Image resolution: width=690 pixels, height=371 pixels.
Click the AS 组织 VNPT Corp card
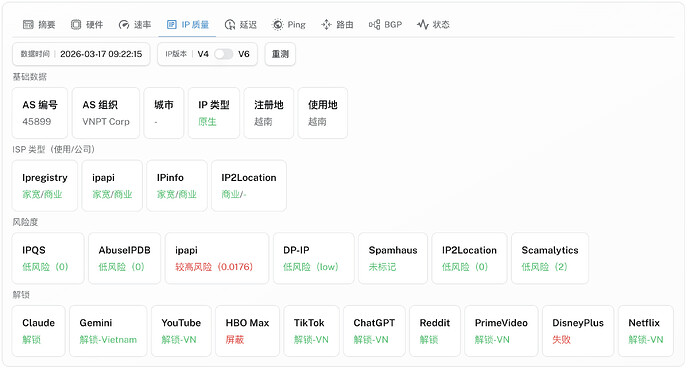click(x=106, y=113)
